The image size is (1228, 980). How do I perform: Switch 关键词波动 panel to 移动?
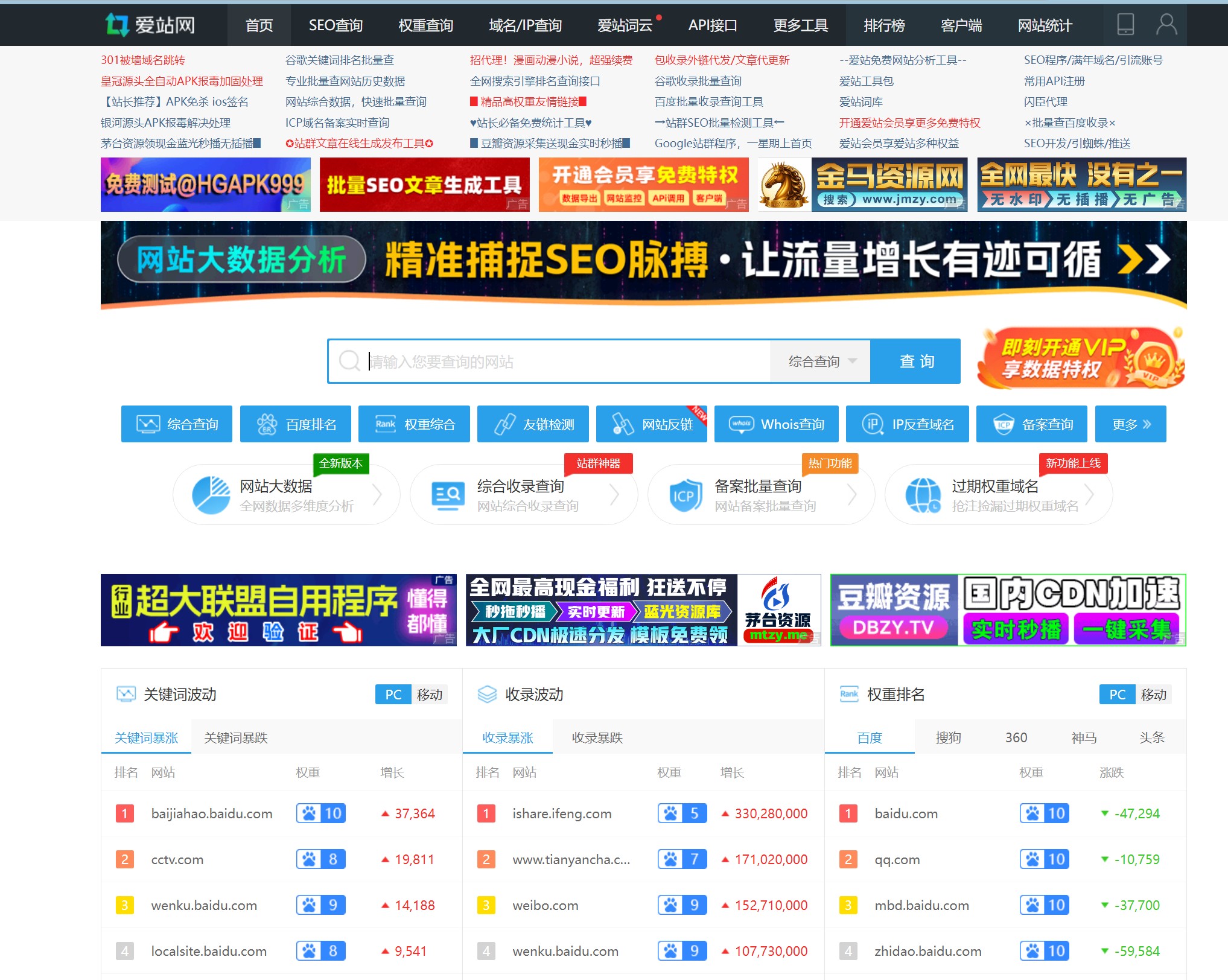tap(430, 695)
